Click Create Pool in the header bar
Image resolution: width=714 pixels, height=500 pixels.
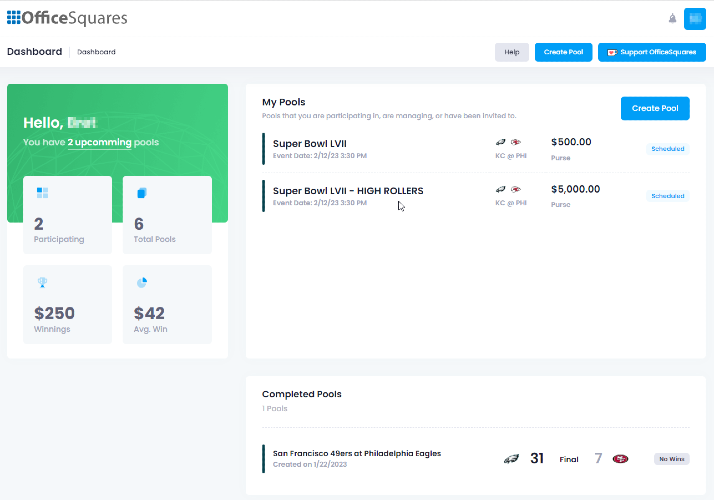click(x=563, y=52)
